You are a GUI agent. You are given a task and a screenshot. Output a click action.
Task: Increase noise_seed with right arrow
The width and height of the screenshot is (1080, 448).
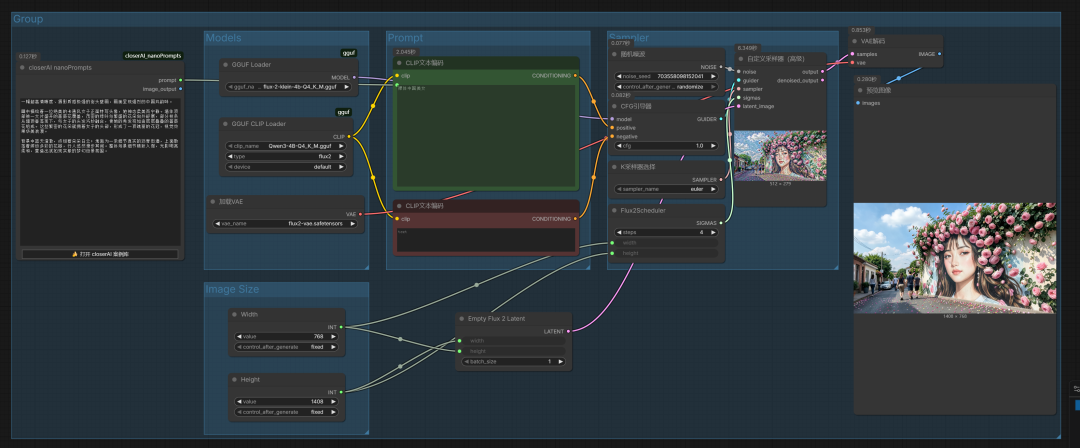713,77
